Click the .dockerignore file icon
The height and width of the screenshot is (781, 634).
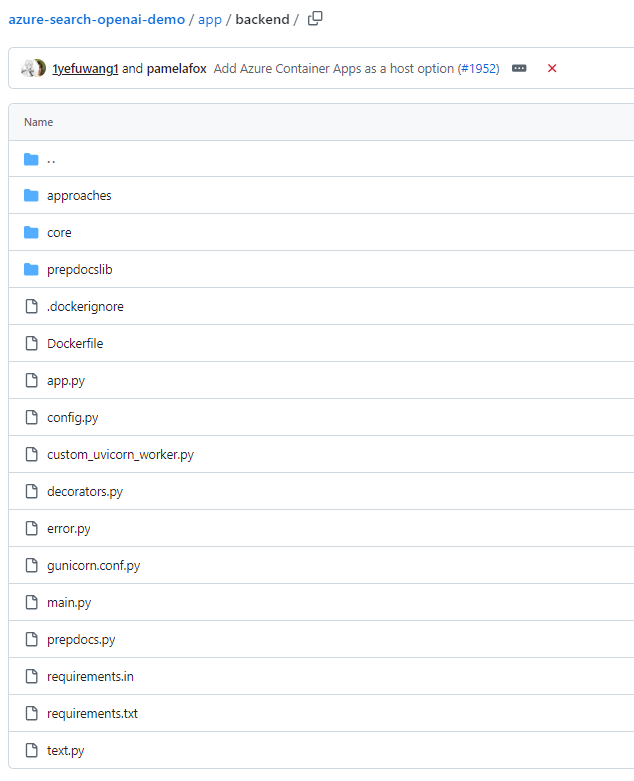coord(31,306)
